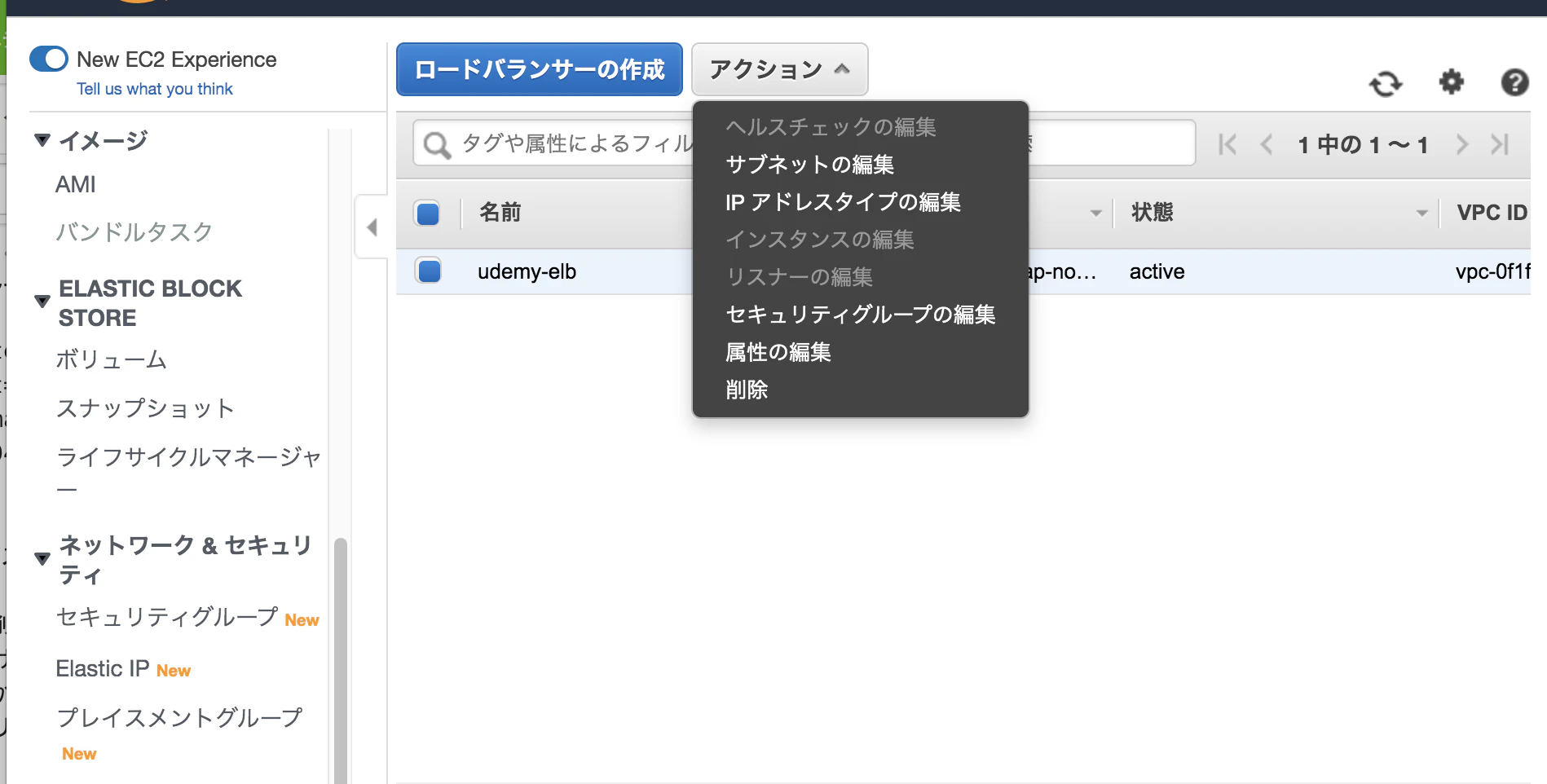The width and height of the screenshot is (1547, 784).
Task: Toggle the New EC2 Experience switch
Action: pyautogui.click(x=49, y=59)
